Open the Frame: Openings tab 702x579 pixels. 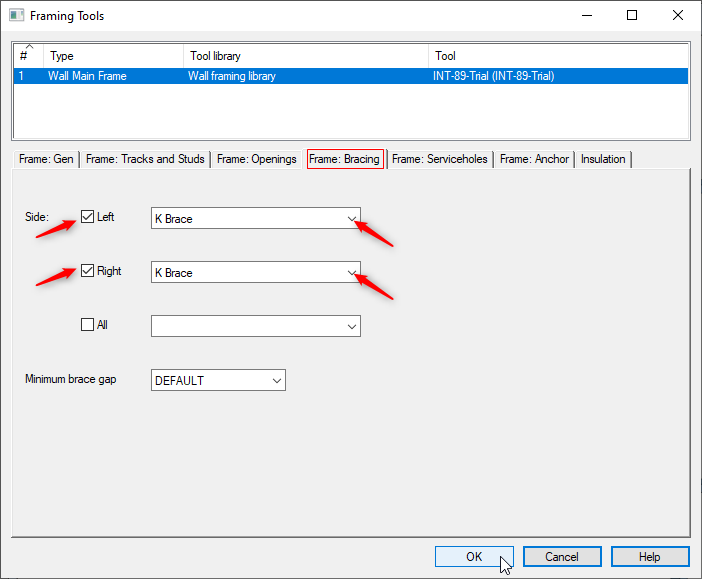pos(256,159)
